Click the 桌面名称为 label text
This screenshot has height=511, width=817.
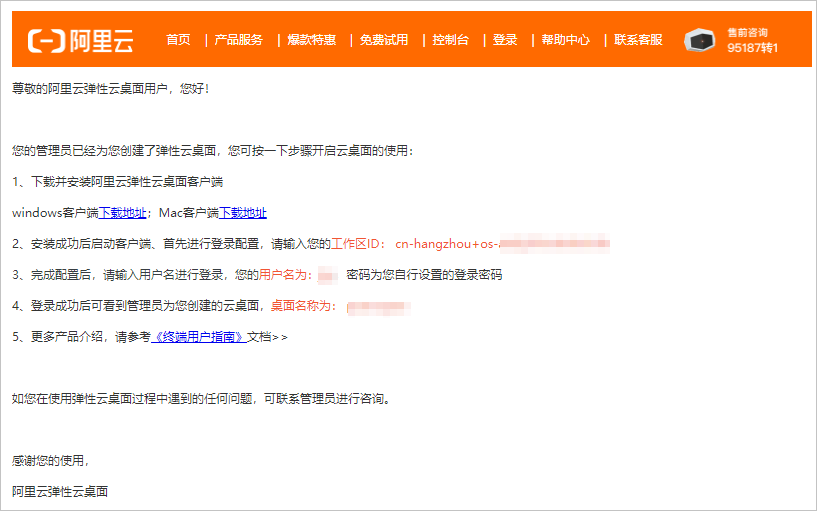coord(303,306)
